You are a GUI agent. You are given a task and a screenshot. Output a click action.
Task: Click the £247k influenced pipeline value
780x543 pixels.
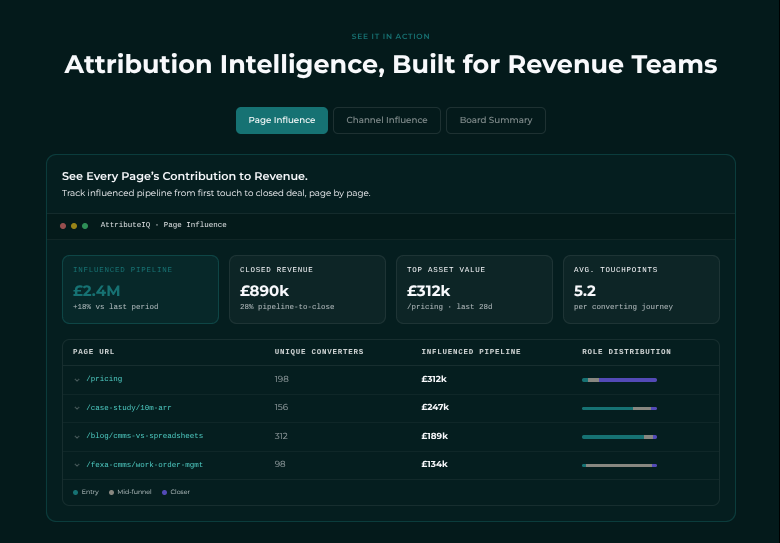435,407
